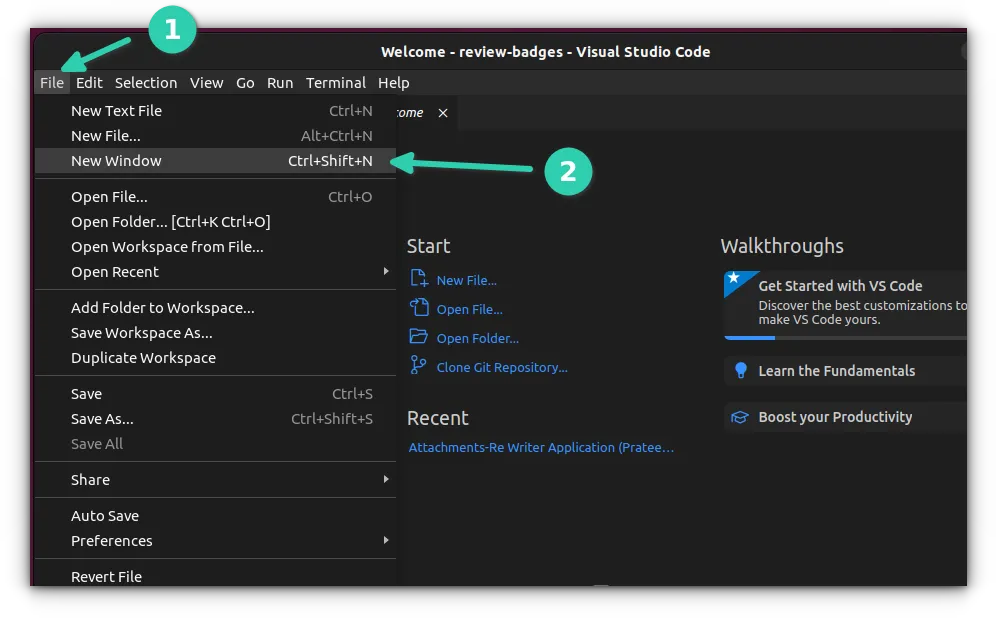Enable Auto Save from the File menu
Image resolution: width=997 pixels, height=618 pixels.
[105, 515]
